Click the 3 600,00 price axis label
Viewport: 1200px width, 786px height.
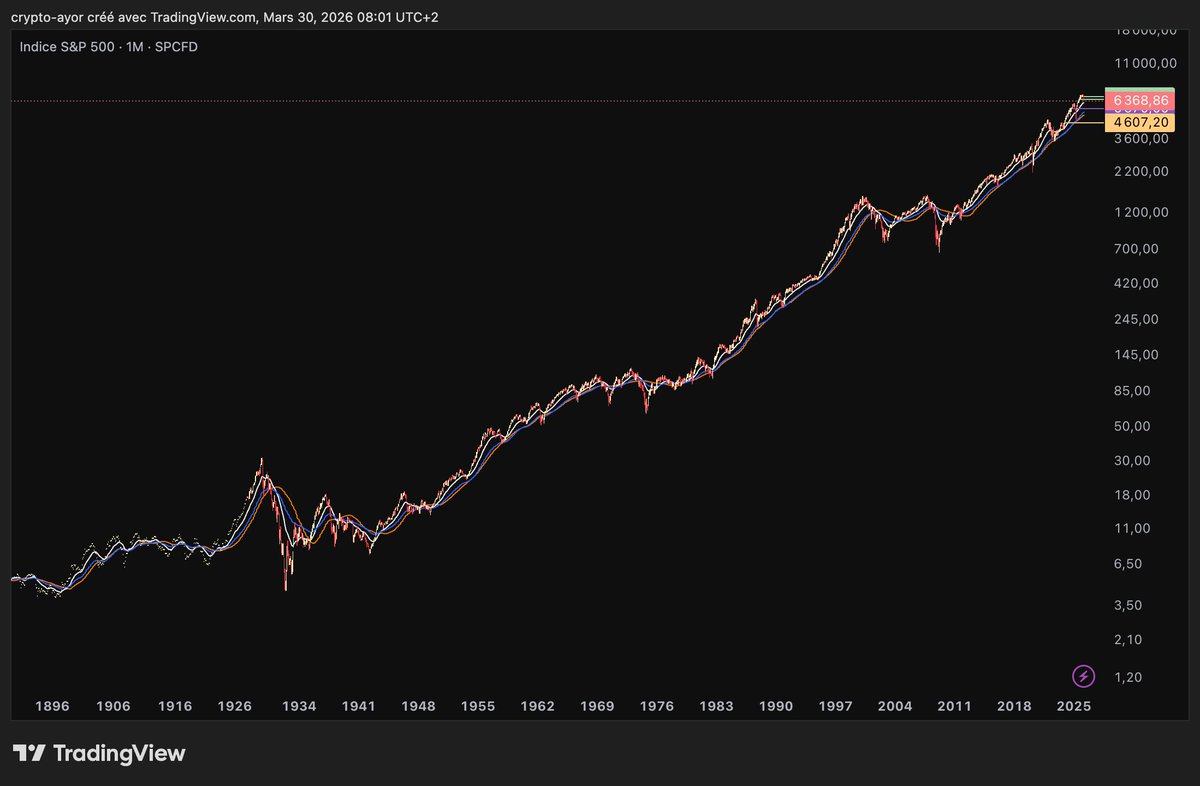click(x=1141, y=139)
